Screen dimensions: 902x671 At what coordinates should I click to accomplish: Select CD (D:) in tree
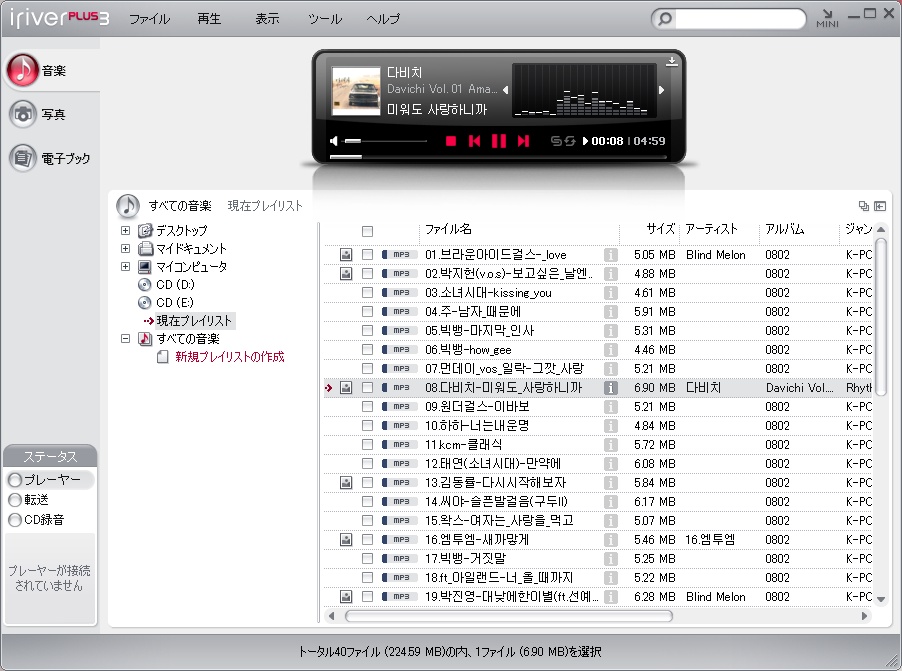point(175,284)
